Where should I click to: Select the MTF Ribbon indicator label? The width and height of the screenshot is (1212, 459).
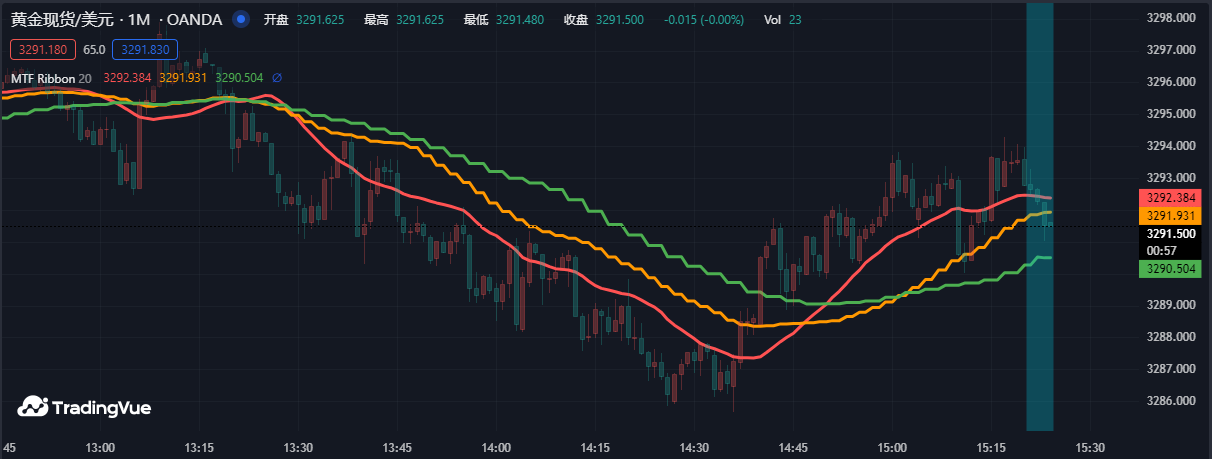42,78
